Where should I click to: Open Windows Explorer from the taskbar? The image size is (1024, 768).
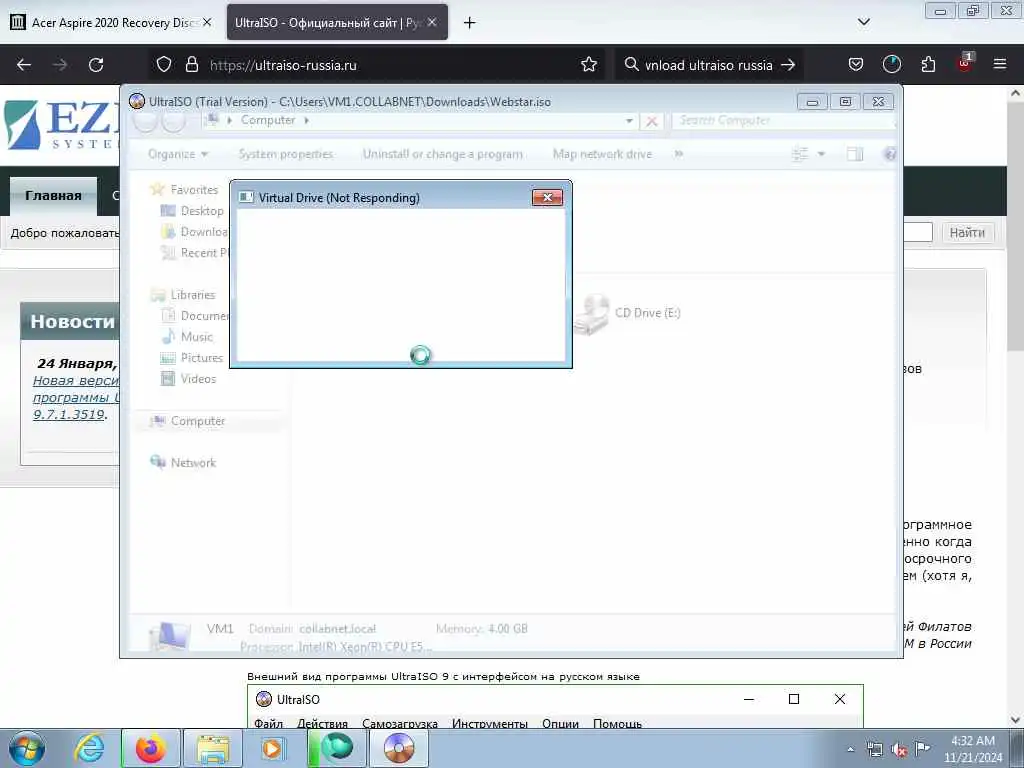pos(213,748)
